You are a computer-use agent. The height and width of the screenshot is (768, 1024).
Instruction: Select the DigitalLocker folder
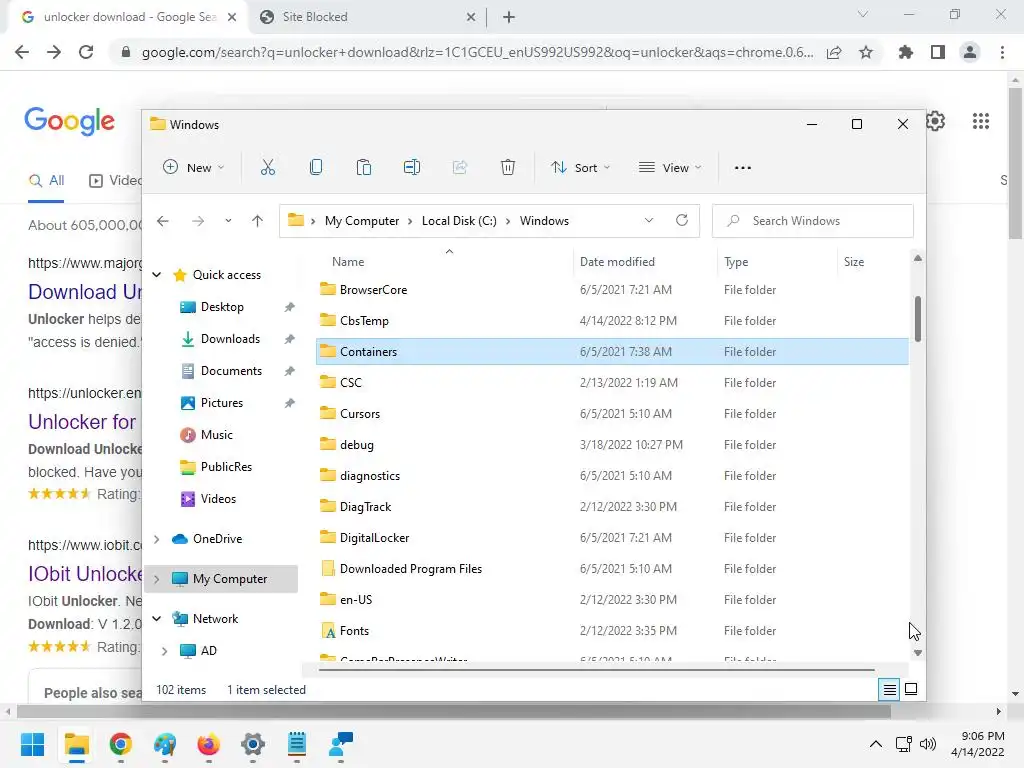612,538
